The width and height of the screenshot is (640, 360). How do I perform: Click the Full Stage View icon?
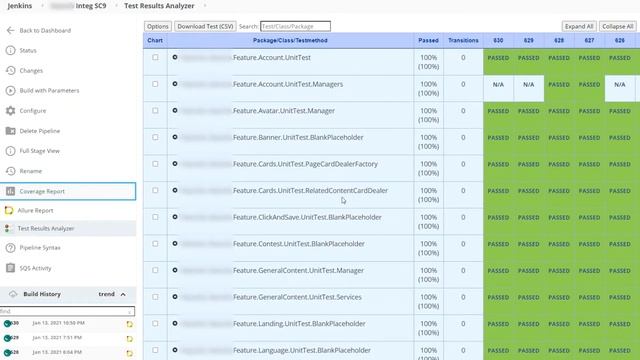point(11,151)
